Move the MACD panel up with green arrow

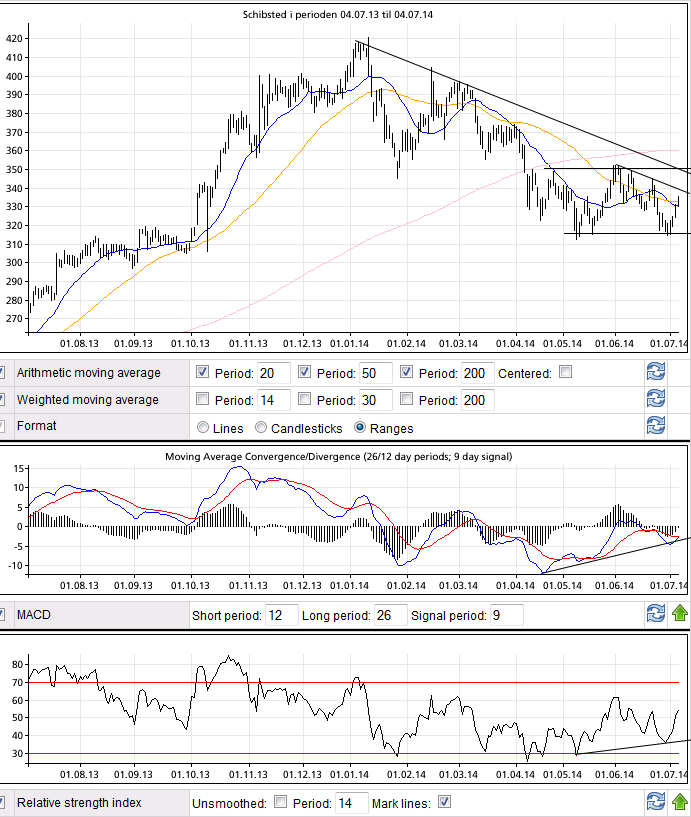tap(679, 614)
